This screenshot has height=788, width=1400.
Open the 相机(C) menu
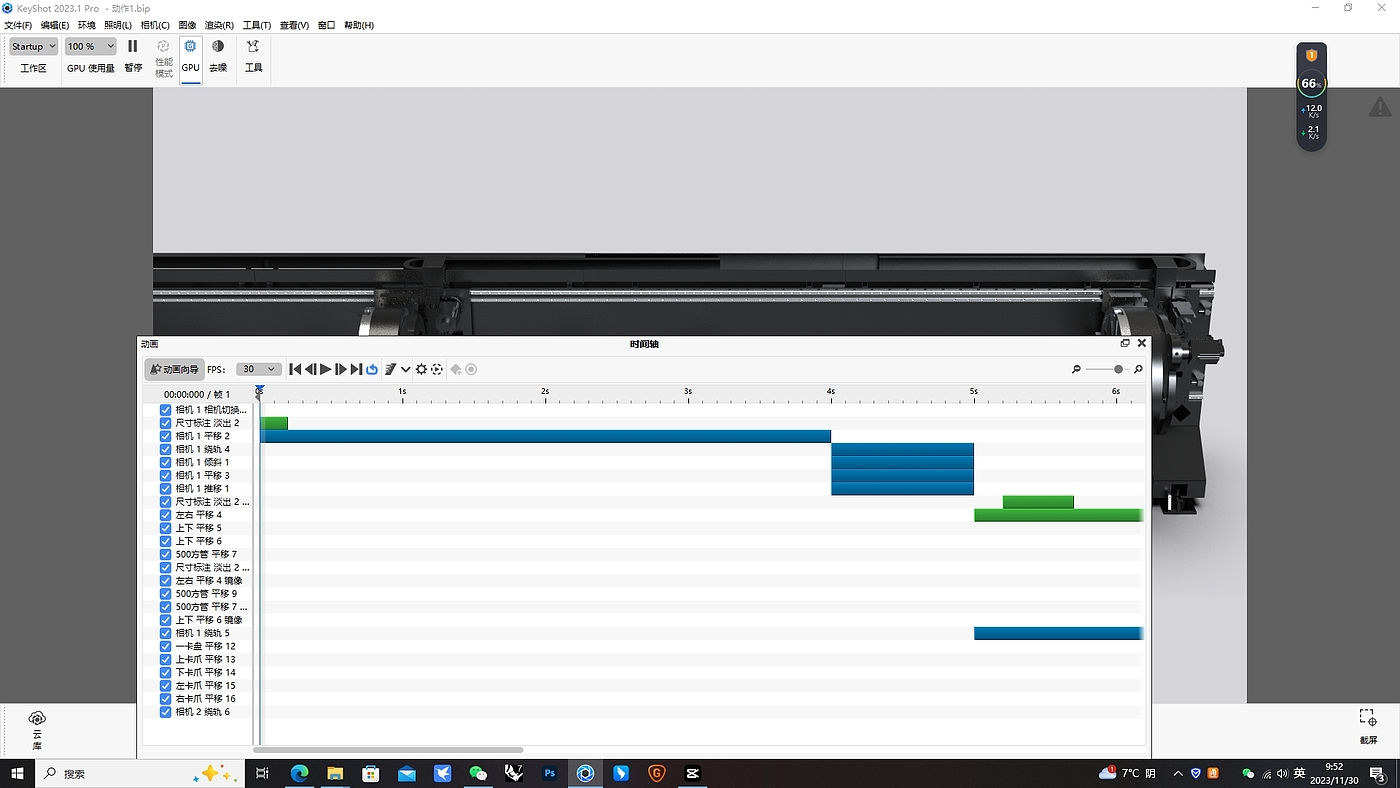[155, 25]
